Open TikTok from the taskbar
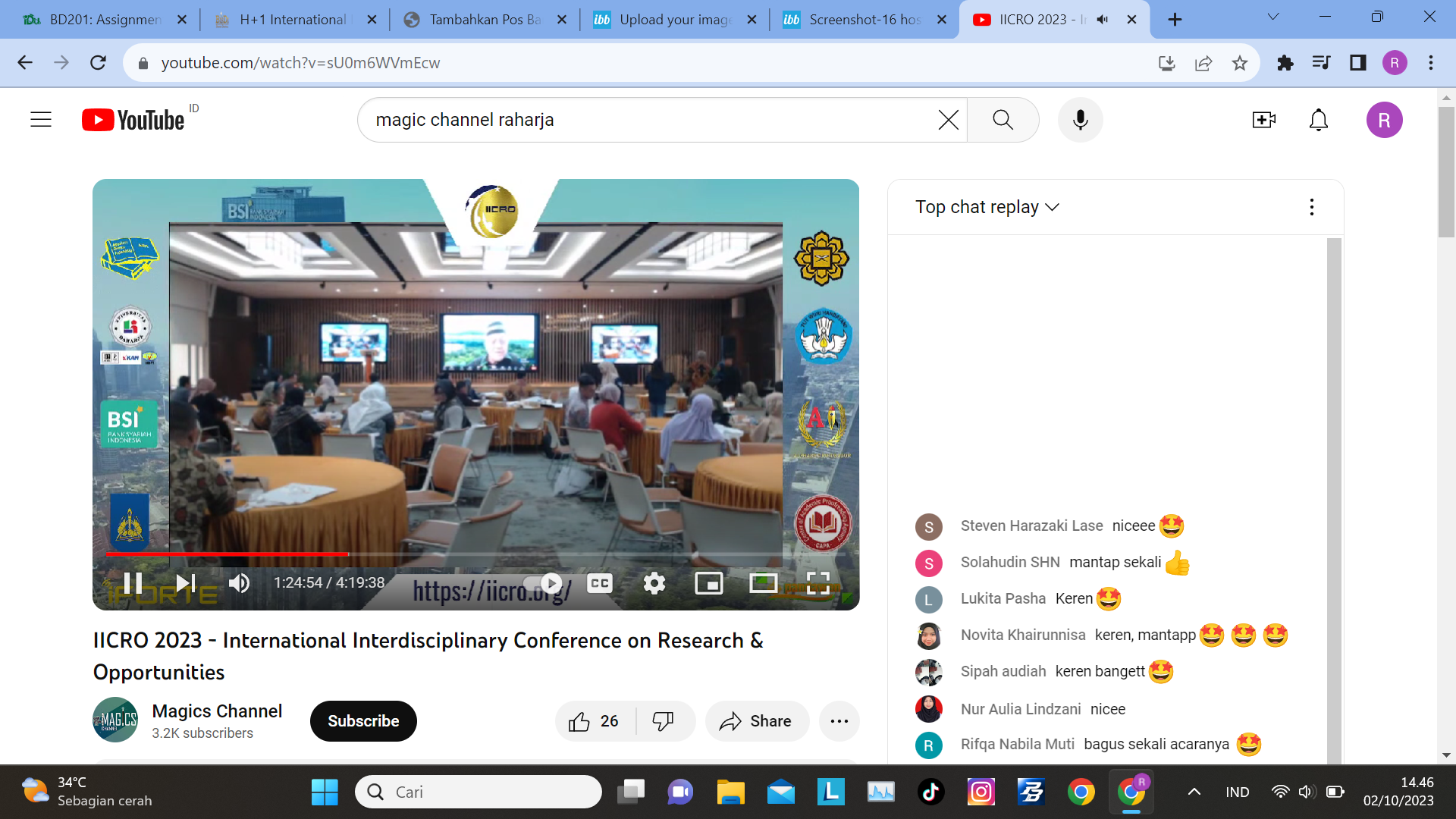 coord(930,792)
